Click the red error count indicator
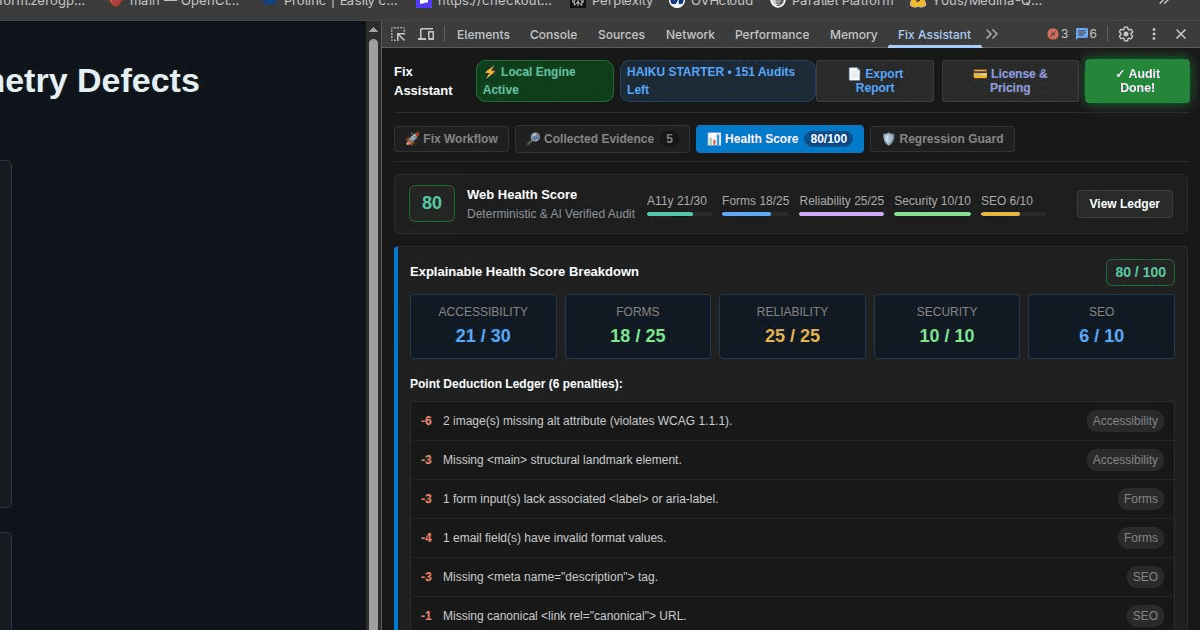The image size is (1200, 630). 1057,34
